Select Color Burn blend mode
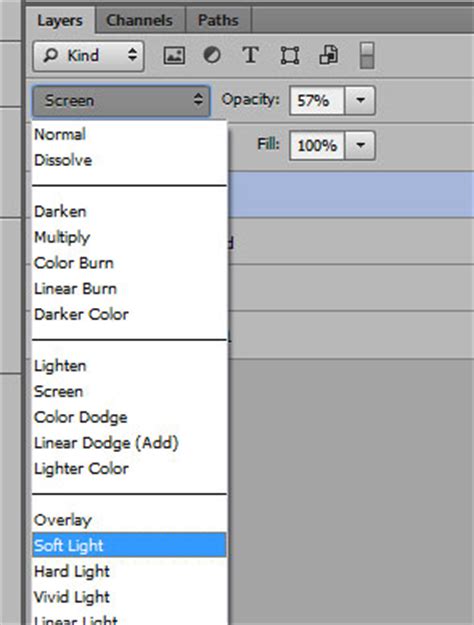The image size is (474, 625). (130, 263)
